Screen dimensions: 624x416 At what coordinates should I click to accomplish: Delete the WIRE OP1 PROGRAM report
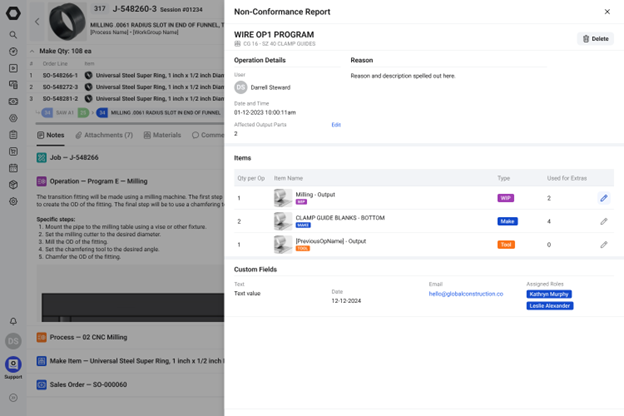(x=595, y=39)
